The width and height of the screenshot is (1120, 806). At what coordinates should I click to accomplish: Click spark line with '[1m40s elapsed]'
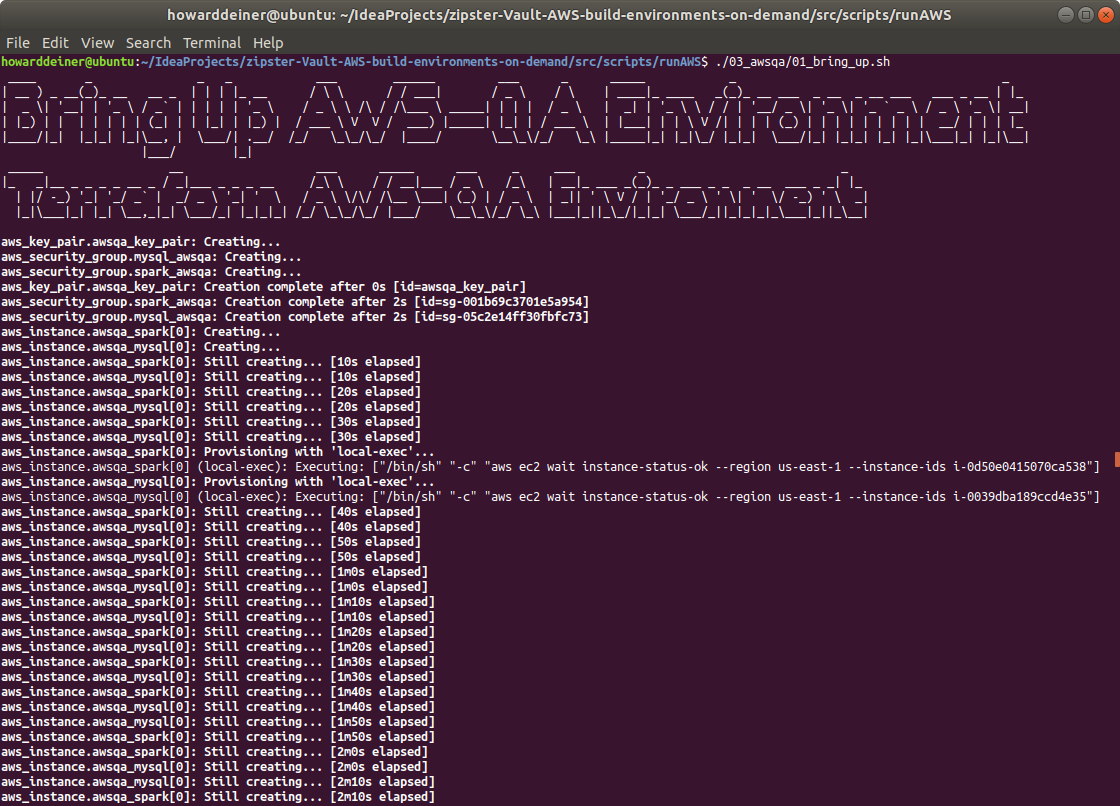[x=218, y=692]
